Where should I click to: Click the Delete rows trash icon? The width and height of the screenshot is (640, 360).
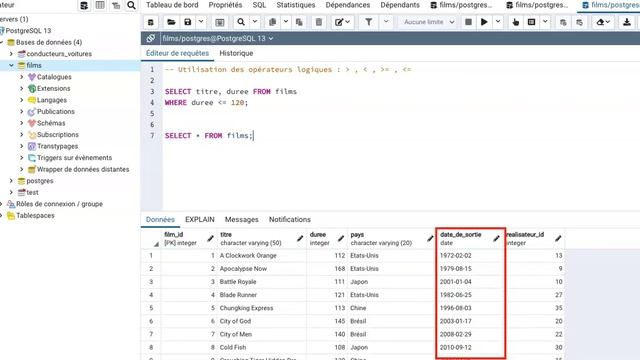(x=319, y=22)
